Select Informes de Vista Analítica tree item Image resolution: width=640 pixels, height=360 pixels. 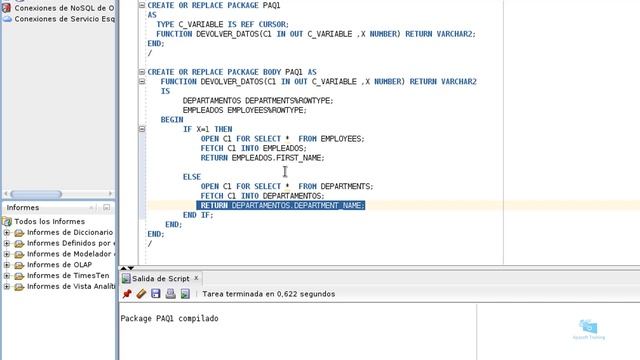[71, 287]
